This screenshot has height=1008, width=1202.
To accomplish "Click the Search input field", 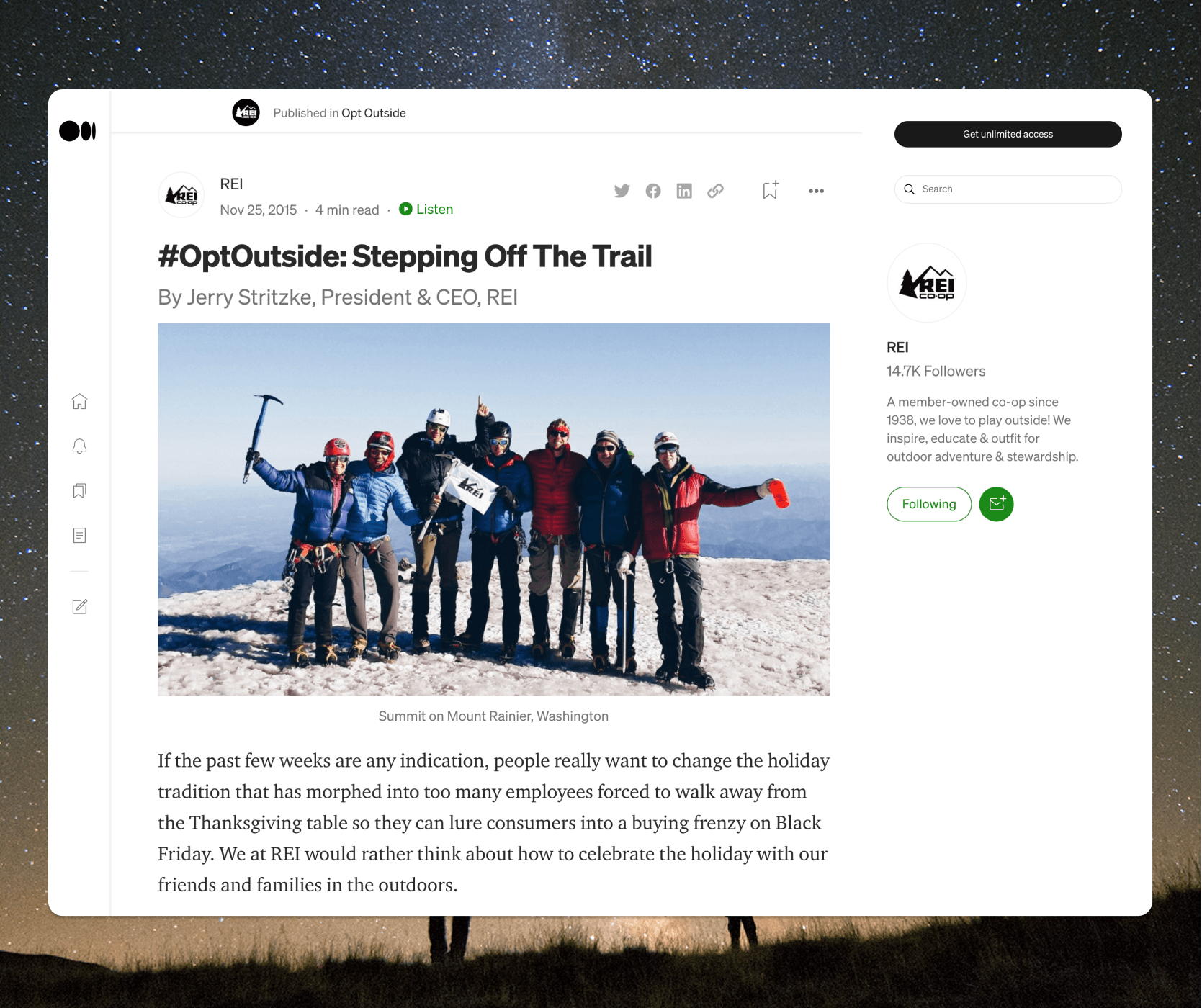I will coord(1008,189).
